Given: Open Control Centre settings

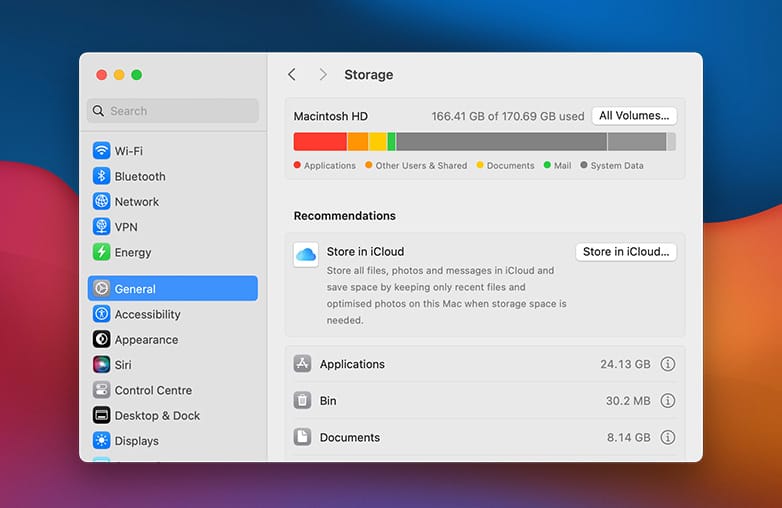Looking at the screenshot, I should tap(173, 390).
